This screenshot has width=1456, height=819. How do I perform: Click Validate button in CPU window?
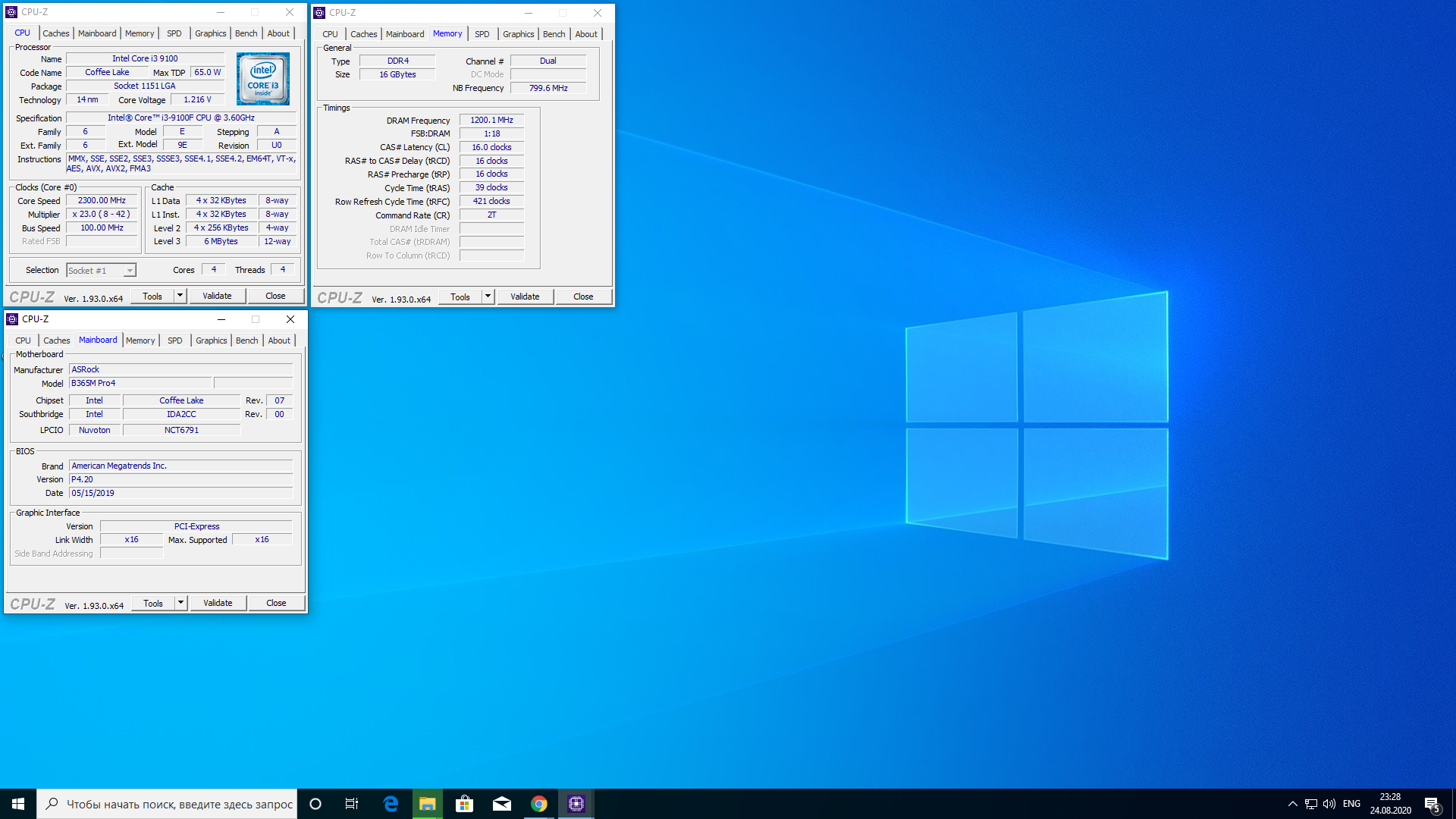(x=217, y=296)
